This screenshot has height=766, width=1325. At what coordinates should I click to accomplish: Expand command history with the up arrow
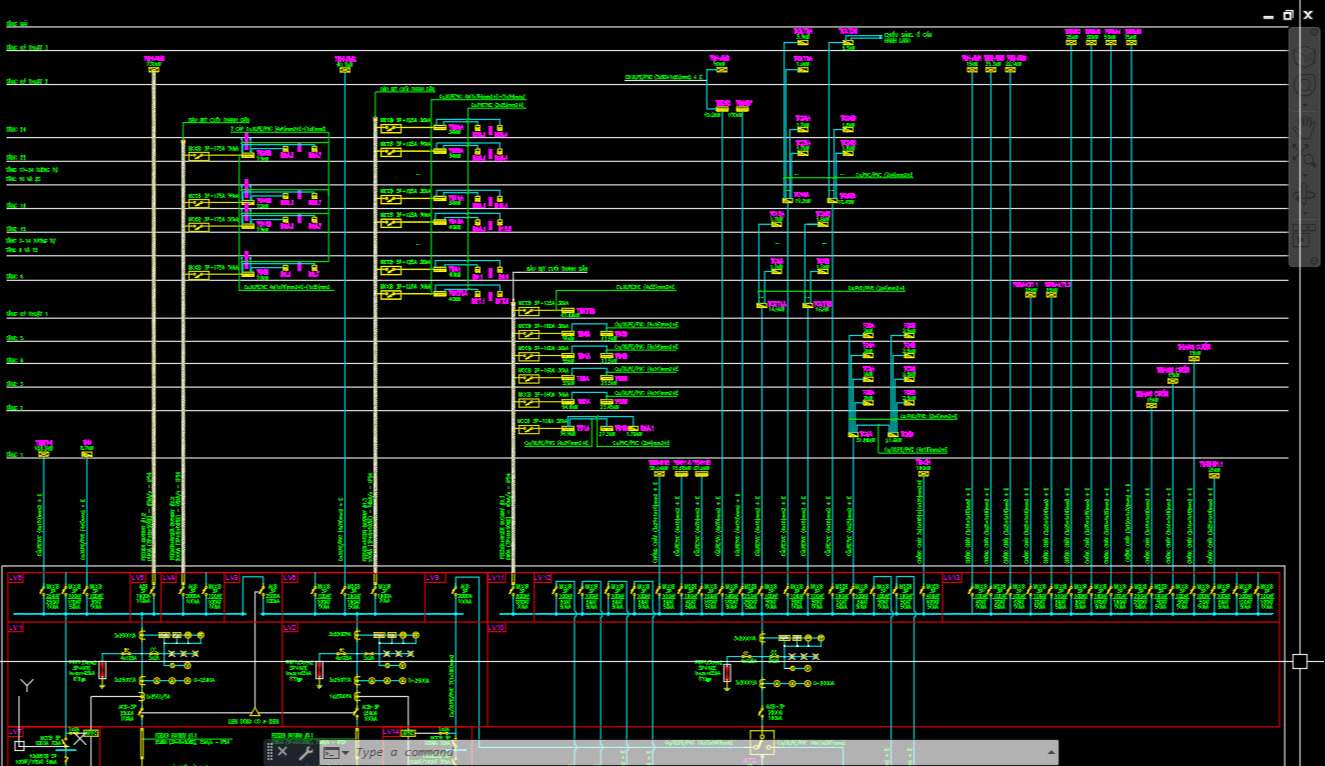click(1051, 752)
